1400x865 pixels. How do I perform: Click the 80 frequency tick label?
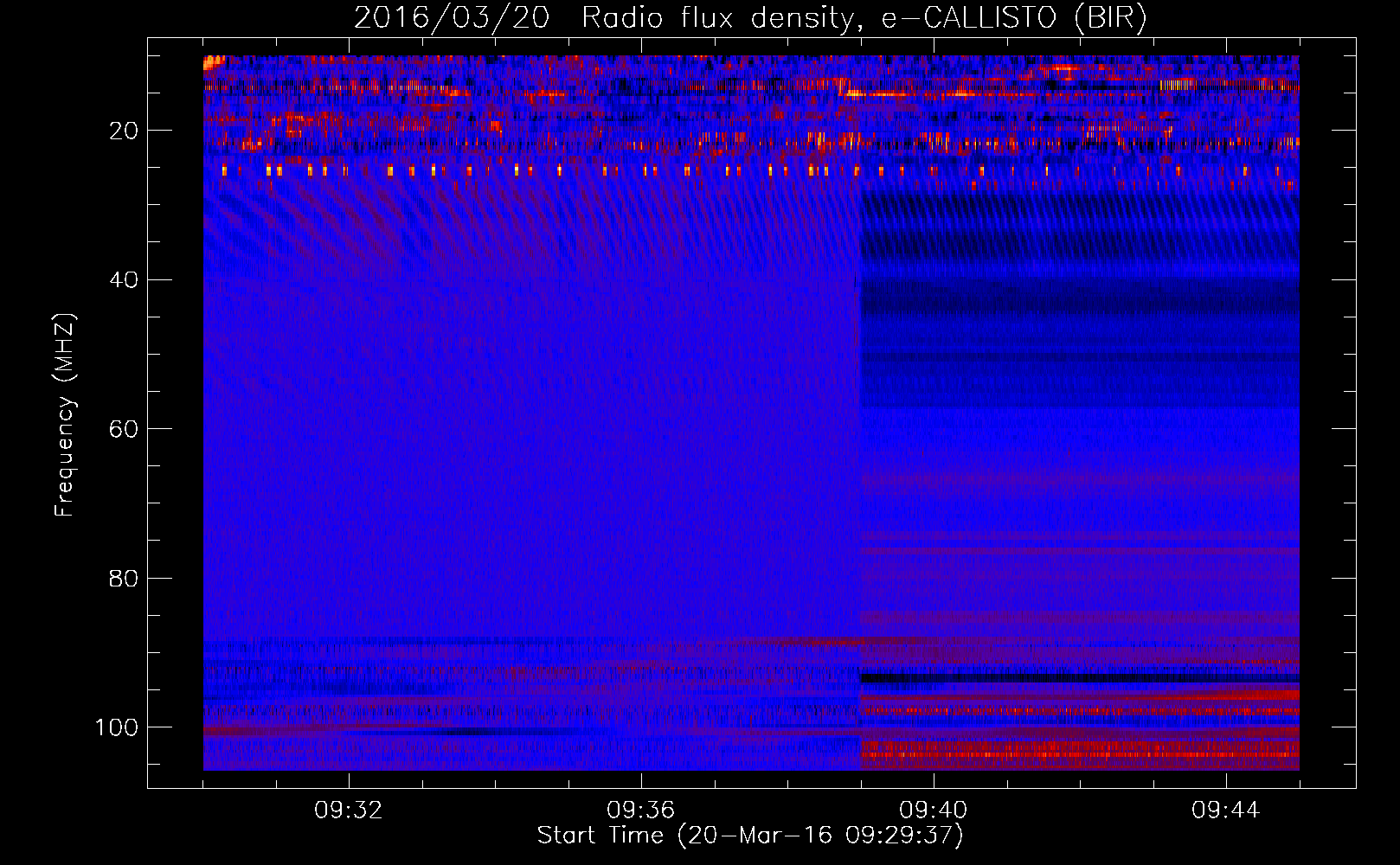[124, 578]
